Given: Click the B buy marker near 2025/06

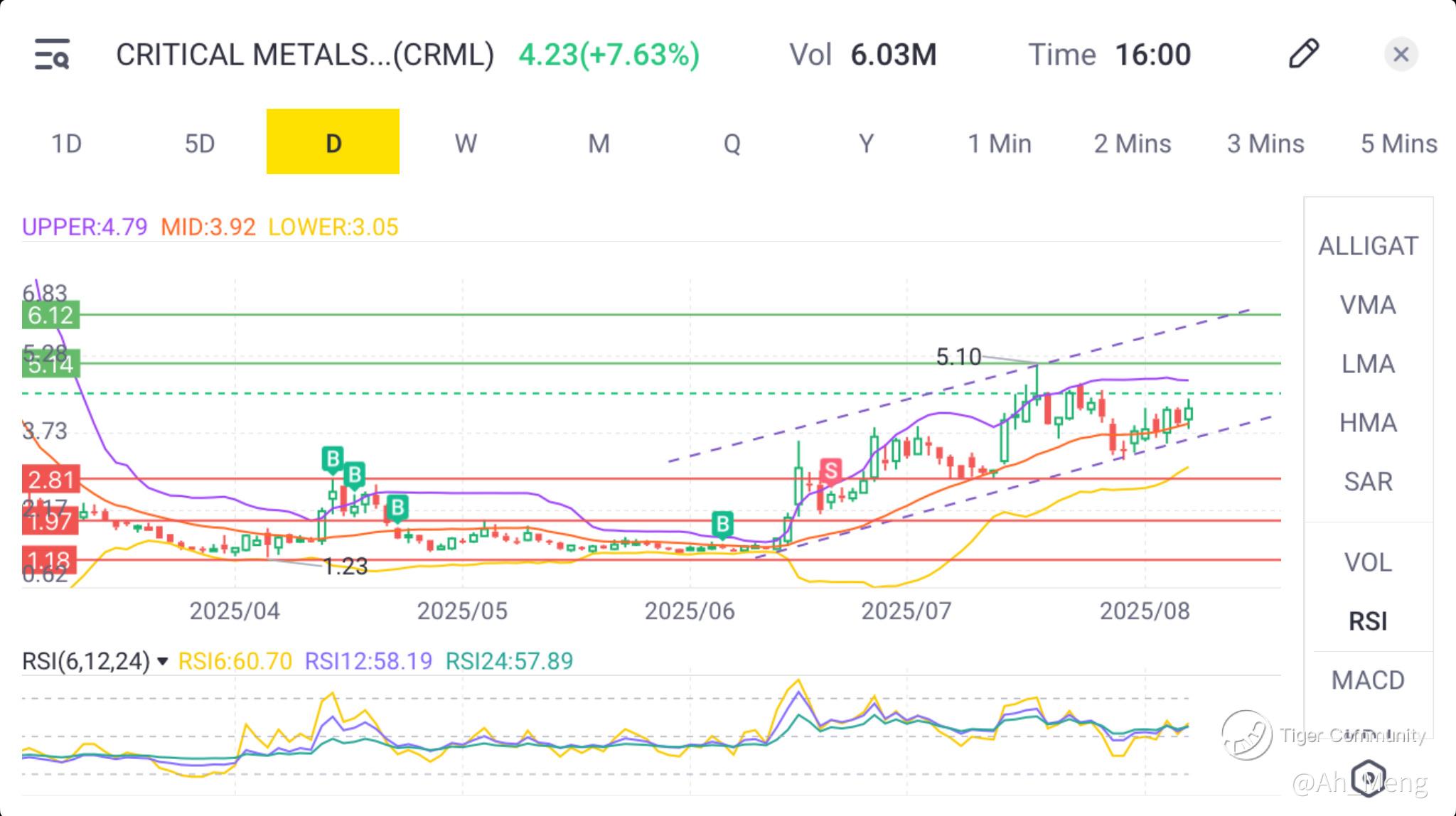Looking at the screenshot, I should [x=722, y=525].
